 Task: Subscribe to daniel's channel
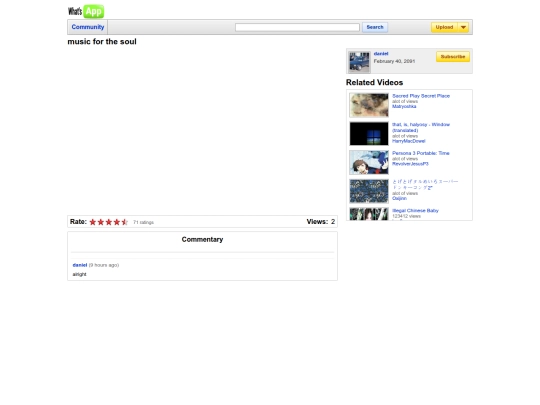click(x=453, y=56)
